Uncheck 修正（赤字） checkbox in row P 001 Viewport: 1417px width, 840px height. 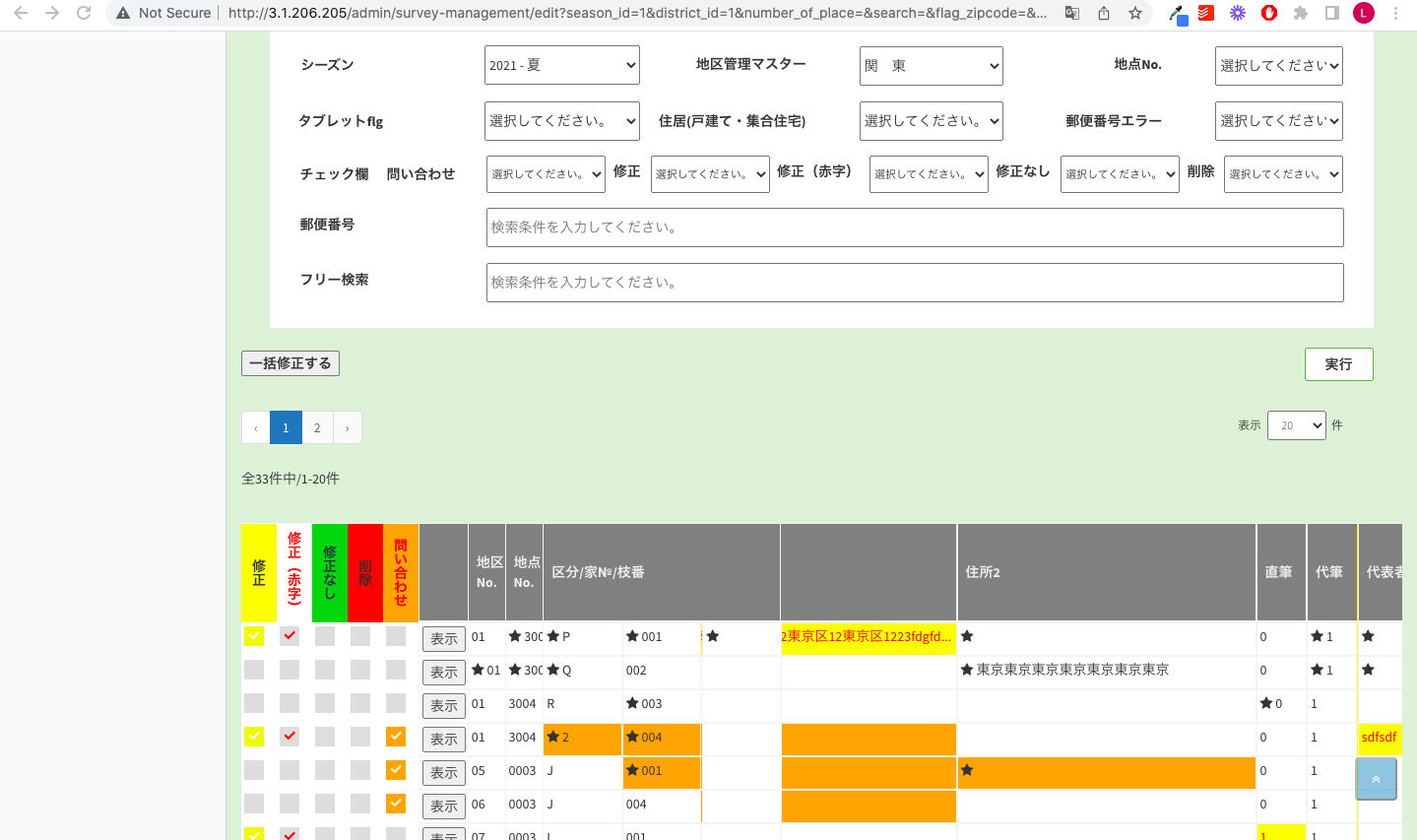pyautogui.click(x=290, y=636)
